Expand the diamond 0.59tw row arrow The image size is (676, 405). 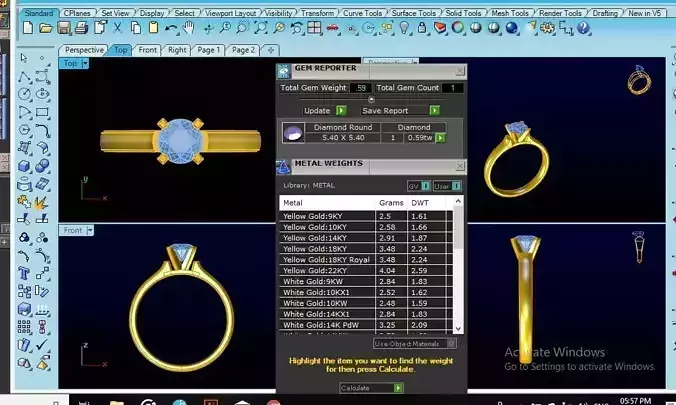point(440,138)
